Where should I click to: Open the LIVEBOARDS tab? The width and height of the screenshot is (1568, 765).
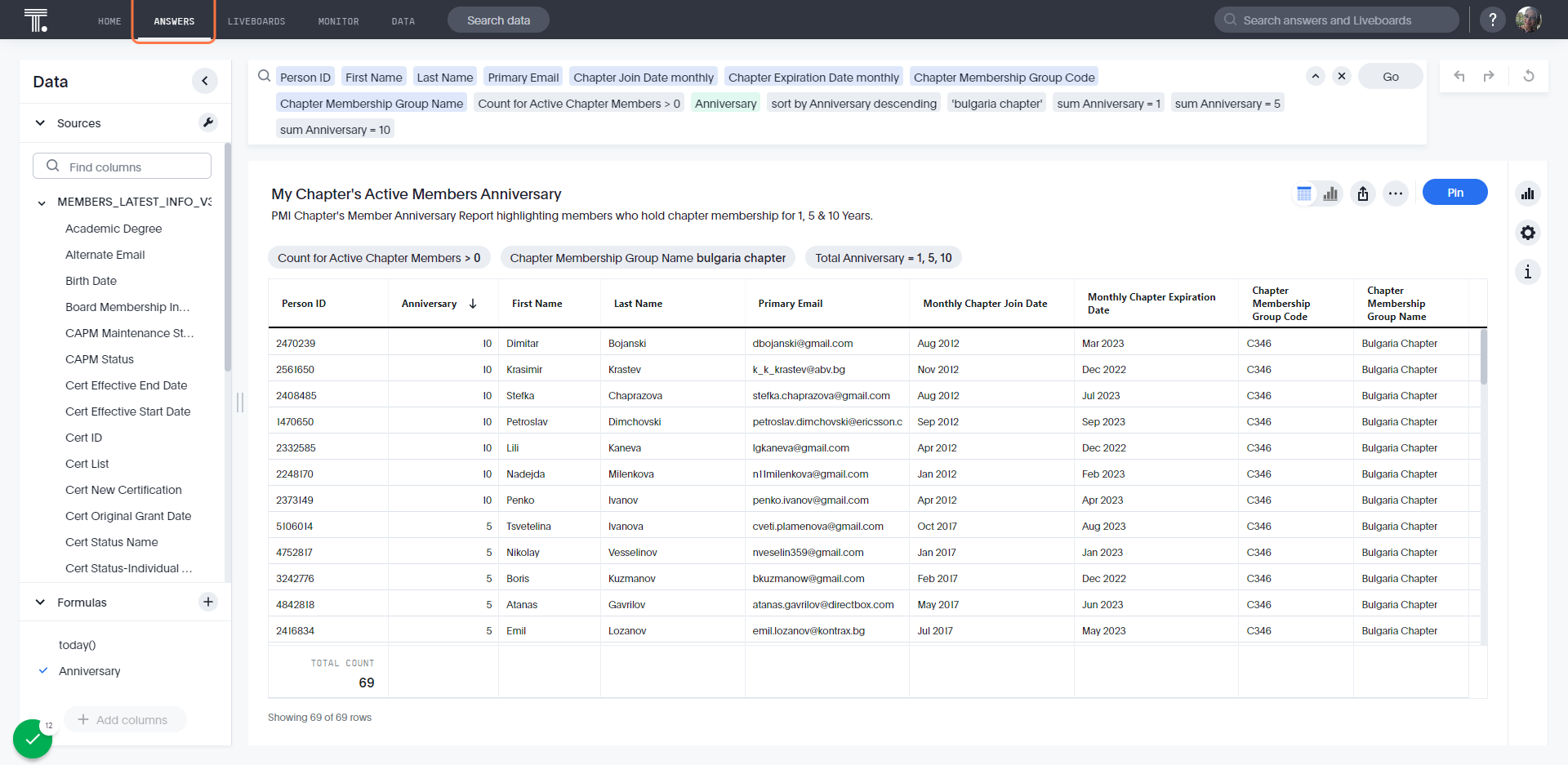256,21
